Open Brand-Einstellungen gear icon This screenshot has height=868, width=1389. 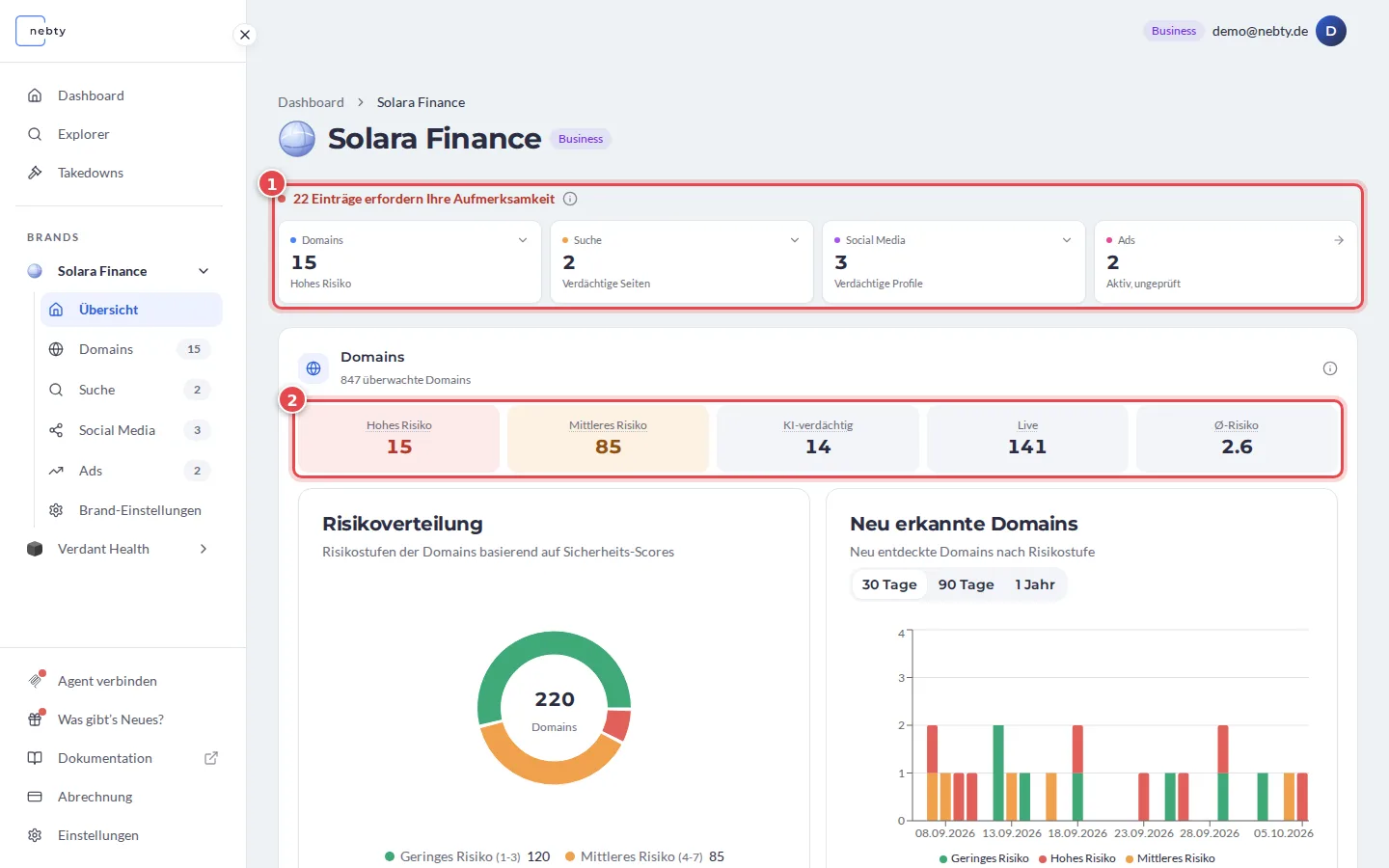[x=56, y=510]
